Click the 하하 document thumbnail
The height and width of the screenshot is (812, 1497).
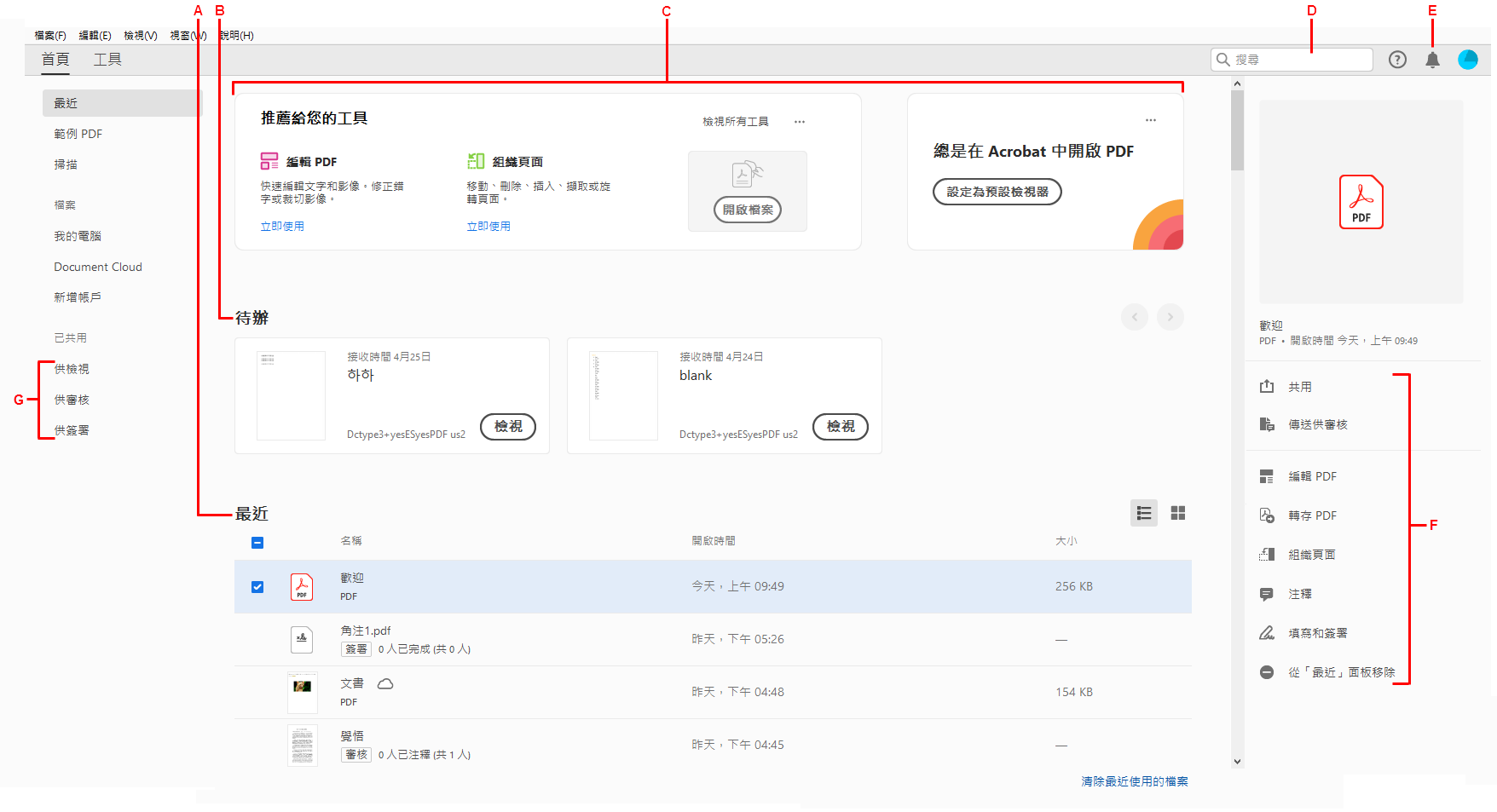(291, 395)
